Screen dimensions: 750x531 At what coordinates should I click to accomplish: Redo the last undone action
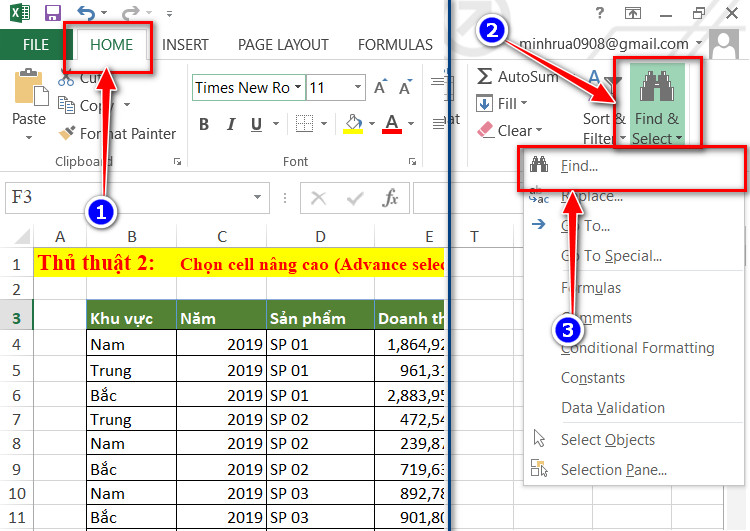(x=130, y=13)
